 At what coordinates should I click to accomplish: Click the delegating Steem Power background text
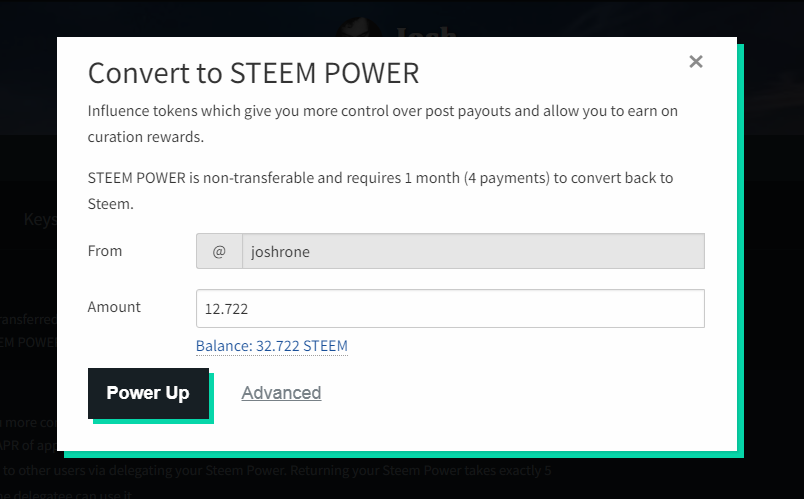(300, 471)
